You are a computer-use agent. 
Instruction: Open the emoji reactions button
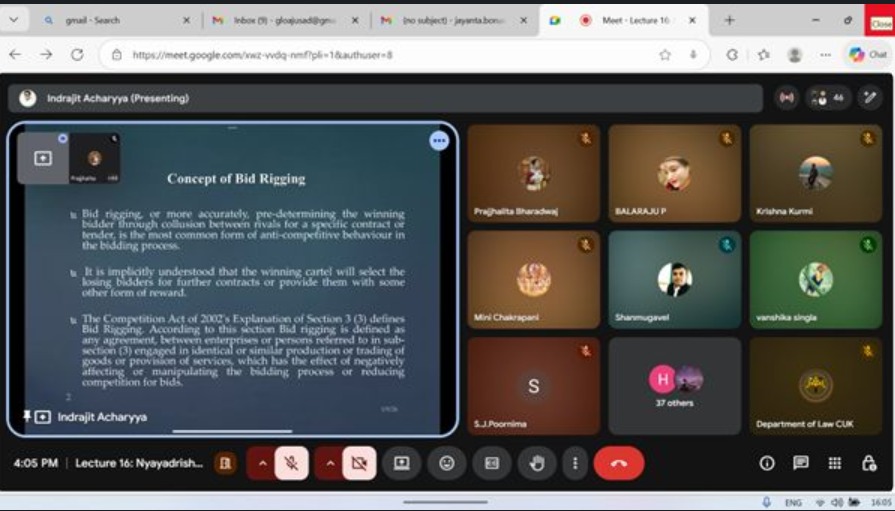447,463
